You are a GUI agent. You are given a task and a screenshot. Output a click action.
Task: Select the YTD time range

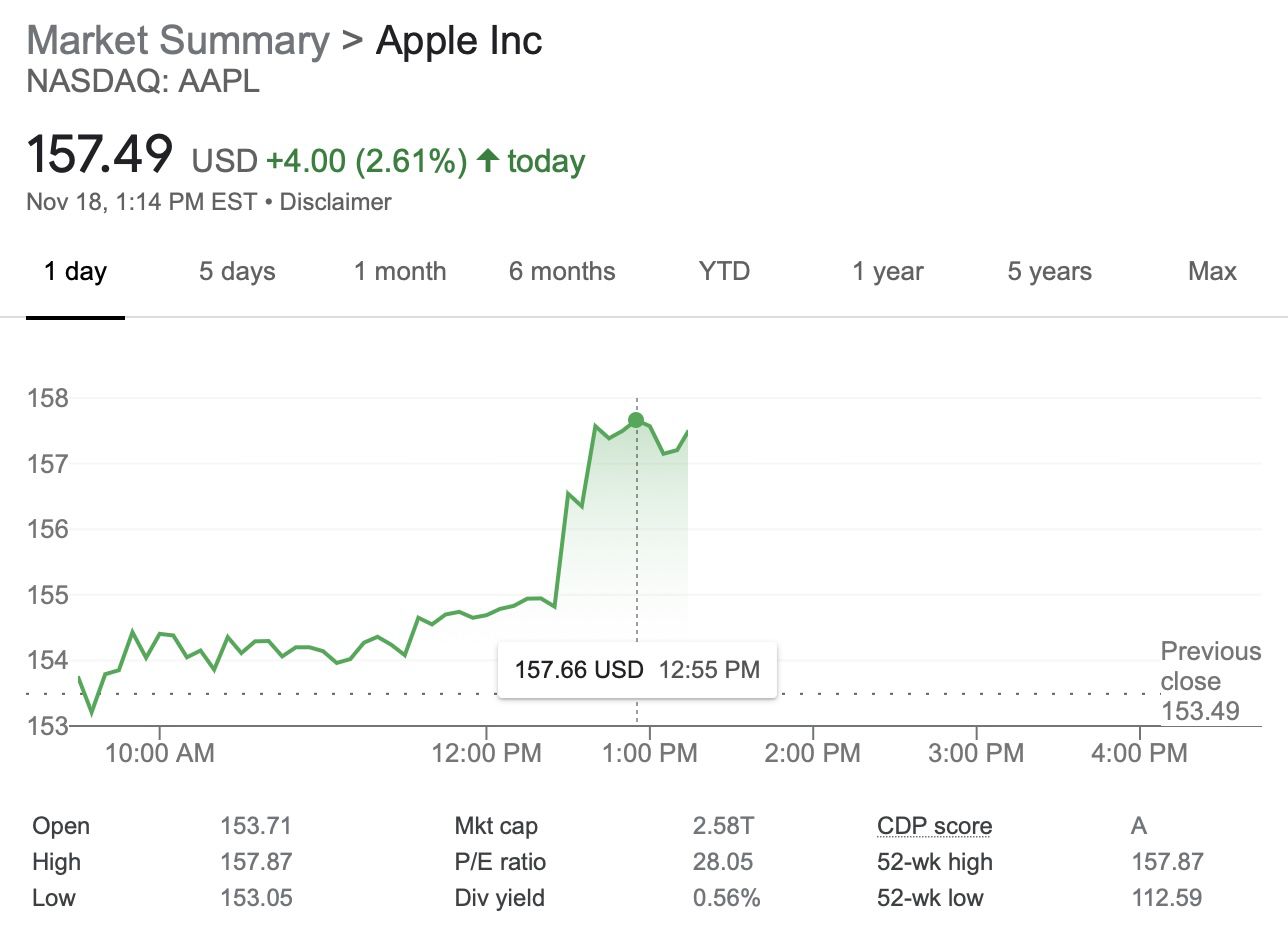pos(723,271)
